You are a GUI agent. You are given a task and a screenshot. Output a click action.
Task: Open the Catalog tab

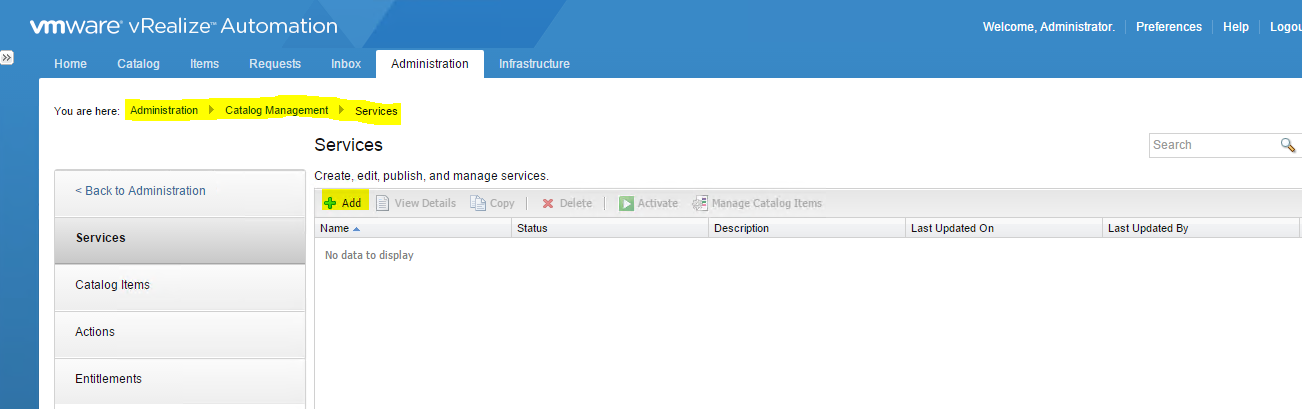pos(138,64)
